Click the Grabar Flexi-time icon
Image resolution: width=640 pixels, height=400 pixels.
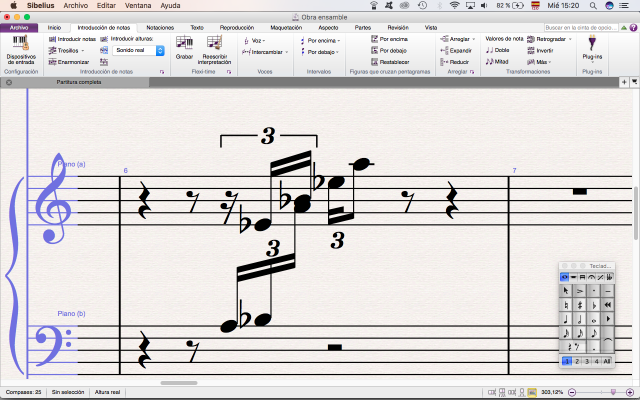click(x=184, y=47)
